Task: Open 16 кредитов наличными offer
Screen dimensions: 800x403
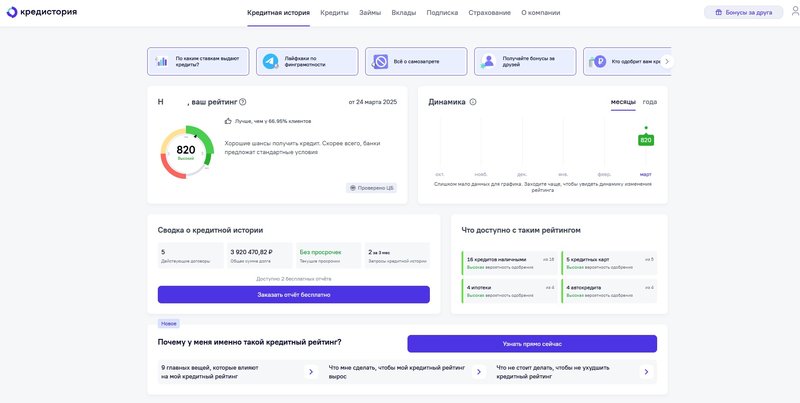Action: pos(509,263)
